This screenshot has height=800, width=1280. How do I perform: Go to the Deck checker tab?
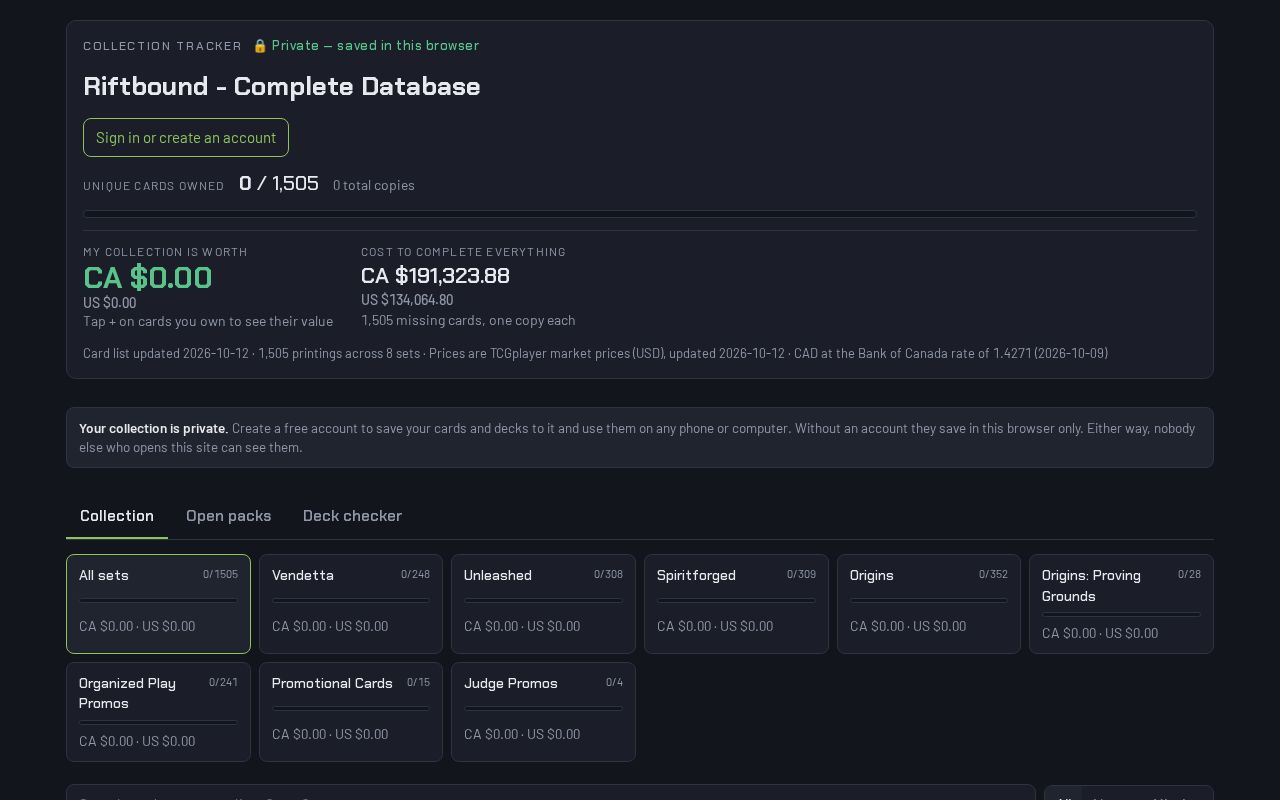click(x=352, y=516)
